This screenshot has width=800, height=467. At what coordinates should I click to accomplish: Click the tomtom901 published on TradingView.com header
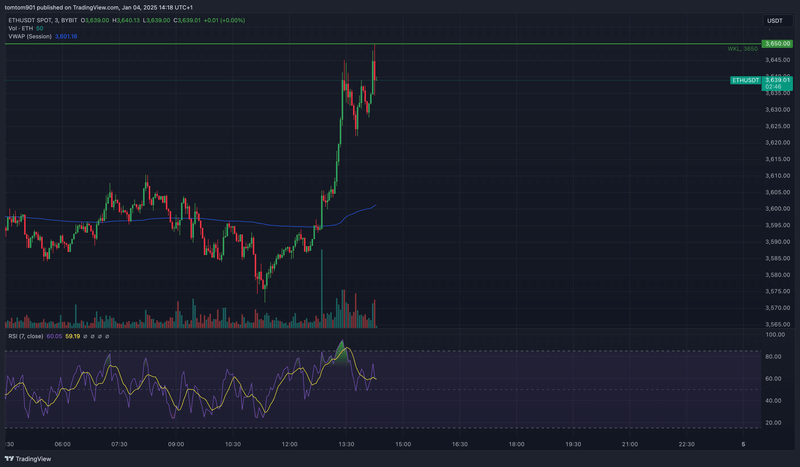[99, 8]
